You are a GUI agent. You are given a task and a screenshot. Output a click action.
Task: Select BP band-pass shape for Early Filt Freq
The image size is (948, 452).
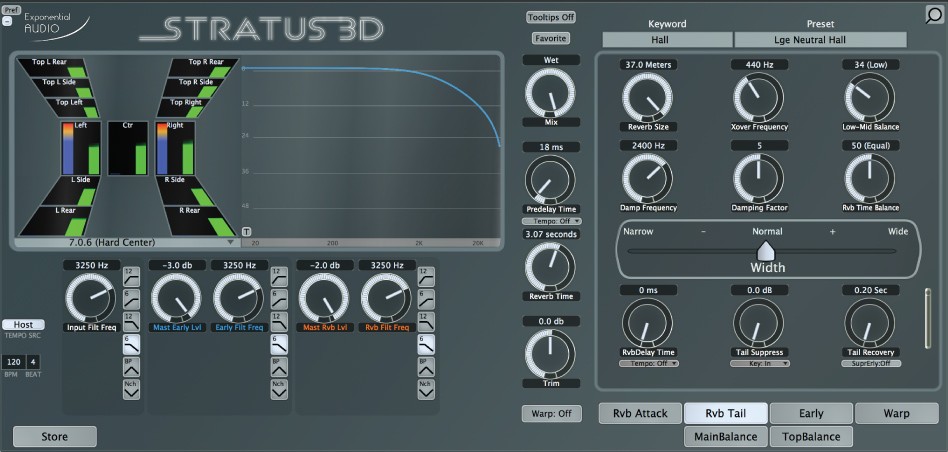click(279, 367)
